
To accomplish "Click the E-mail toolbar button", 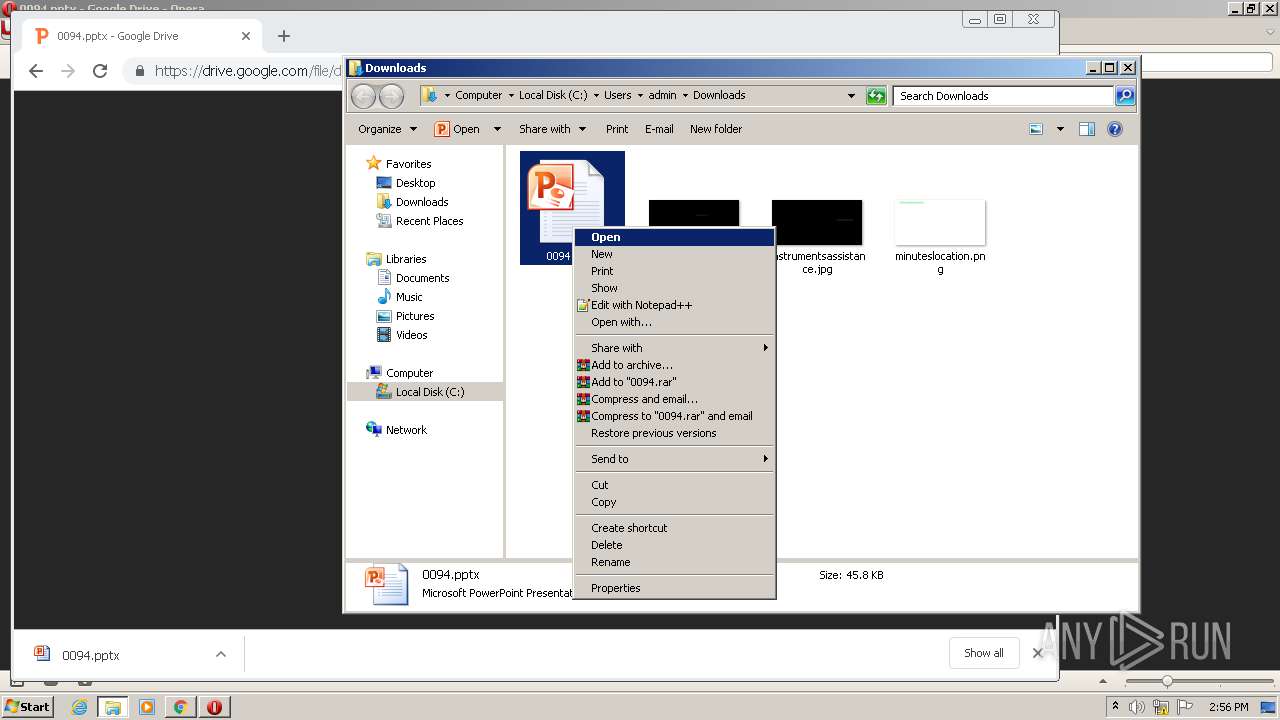I will (x=659, y=129).
